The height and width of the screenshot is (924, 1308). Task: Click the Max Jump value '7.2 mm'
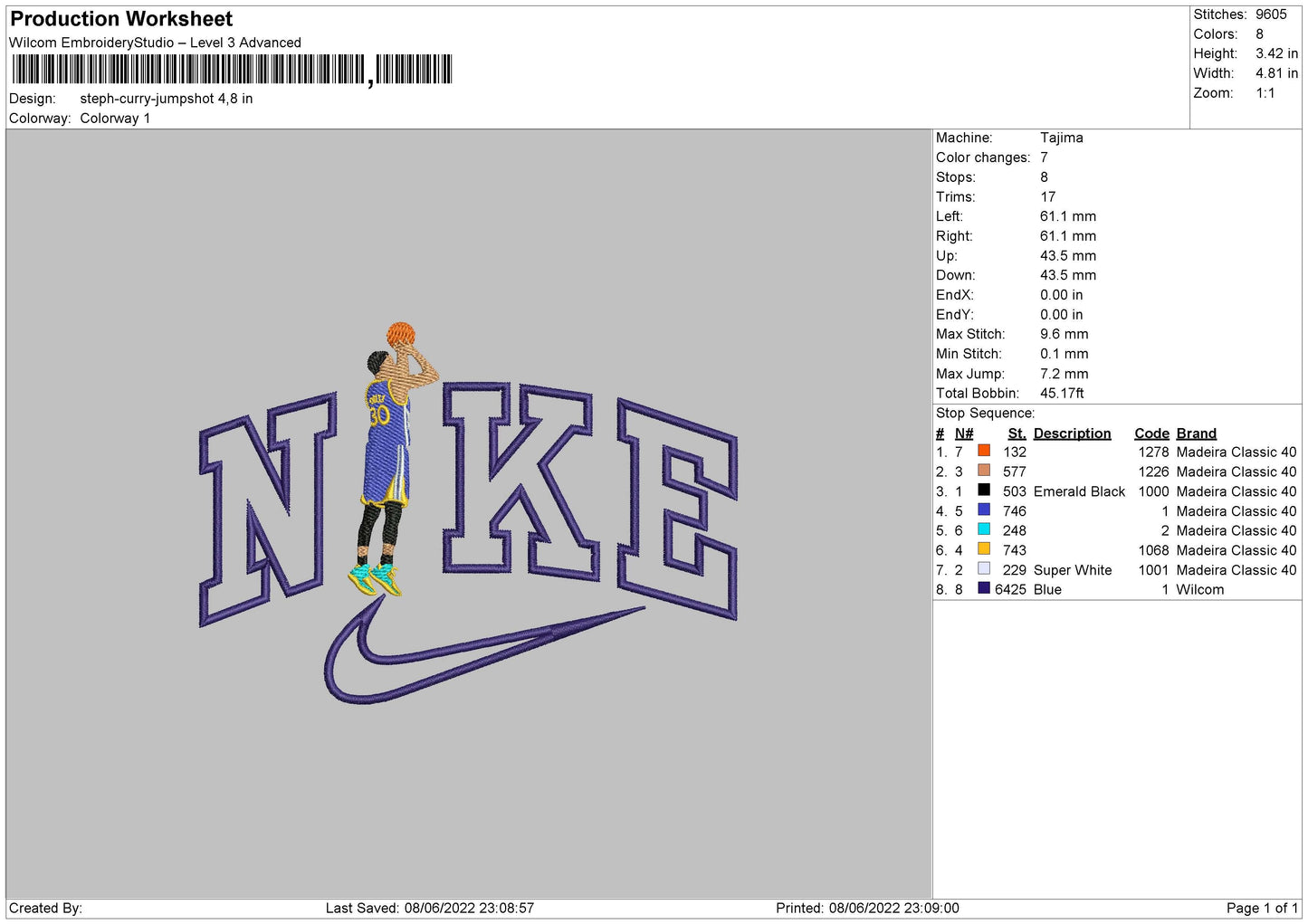tap(1065, 374)
